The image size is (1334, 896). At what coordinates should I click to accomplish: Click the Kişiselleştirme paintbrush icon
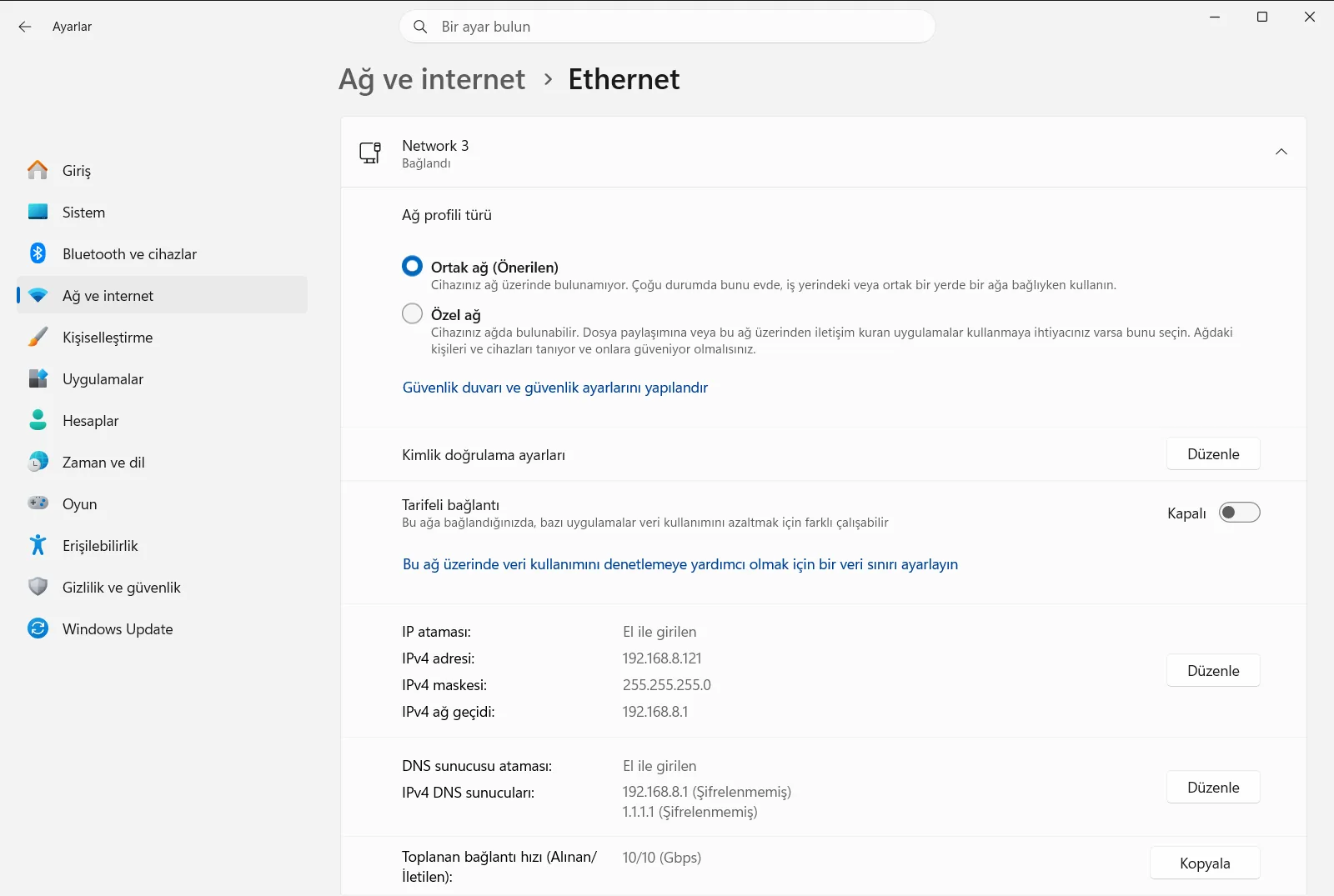[38, 337]
